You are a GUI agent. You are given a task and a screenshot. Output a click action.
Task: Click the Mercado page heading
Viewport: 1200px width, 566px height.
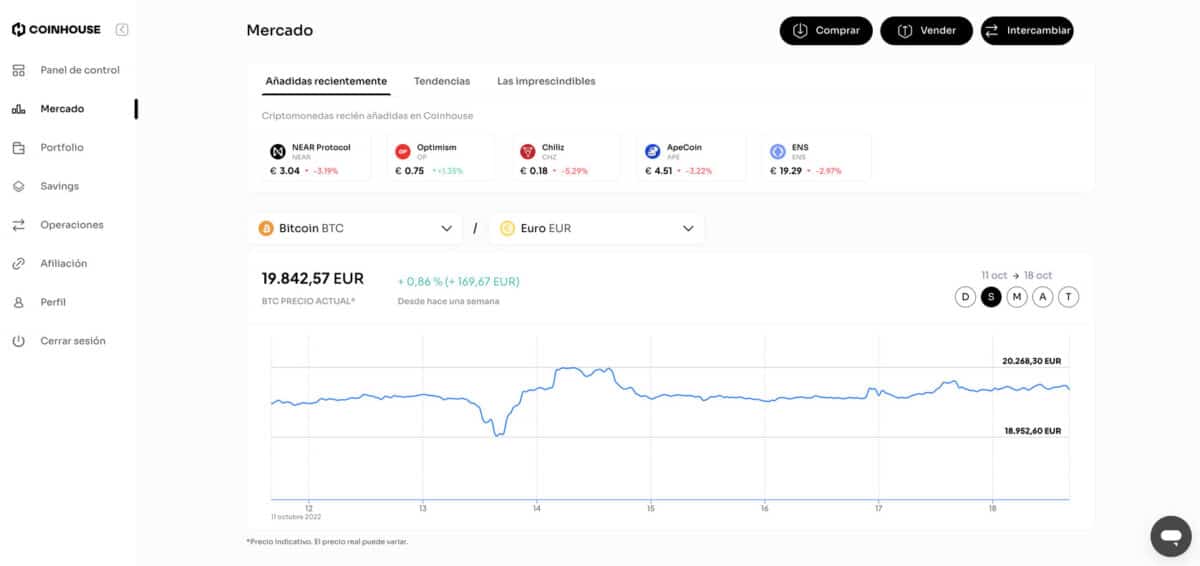point(280,30)
